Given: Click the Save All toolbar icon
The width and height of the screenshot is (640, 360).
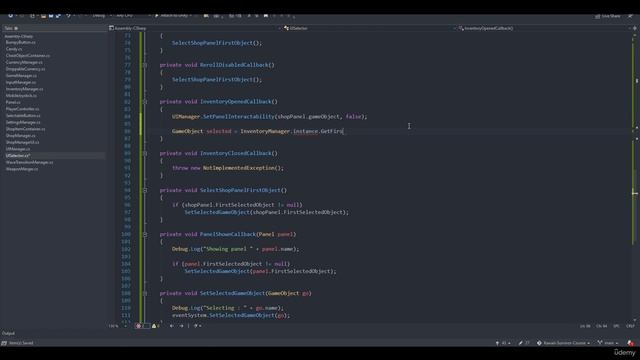Looking at the screenshot, I should tap(58, 16).
